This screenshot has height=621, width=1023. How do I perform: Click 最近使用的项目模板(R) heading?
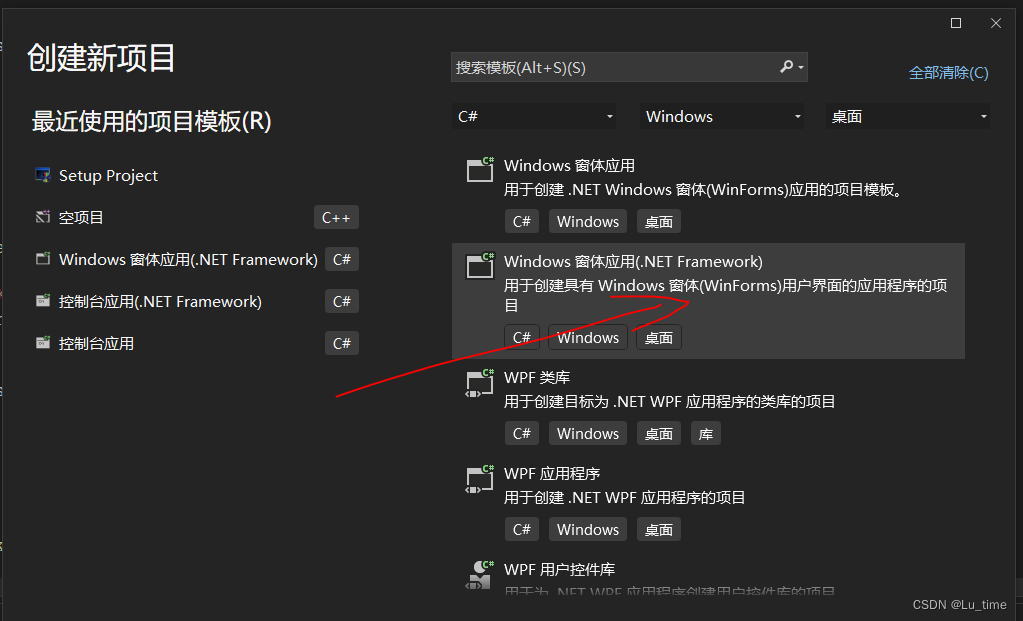tap(151, 121)
